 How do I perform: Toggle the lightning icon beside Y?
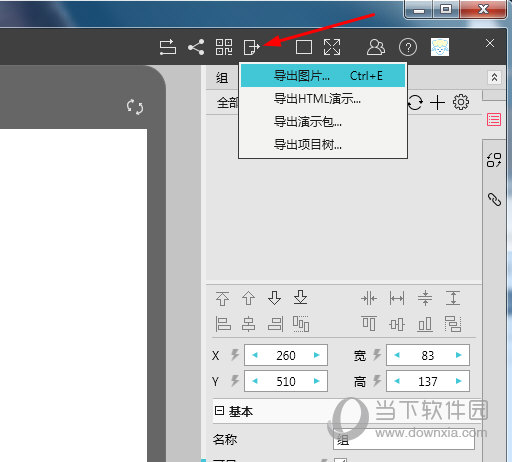[x=235, y=381]
